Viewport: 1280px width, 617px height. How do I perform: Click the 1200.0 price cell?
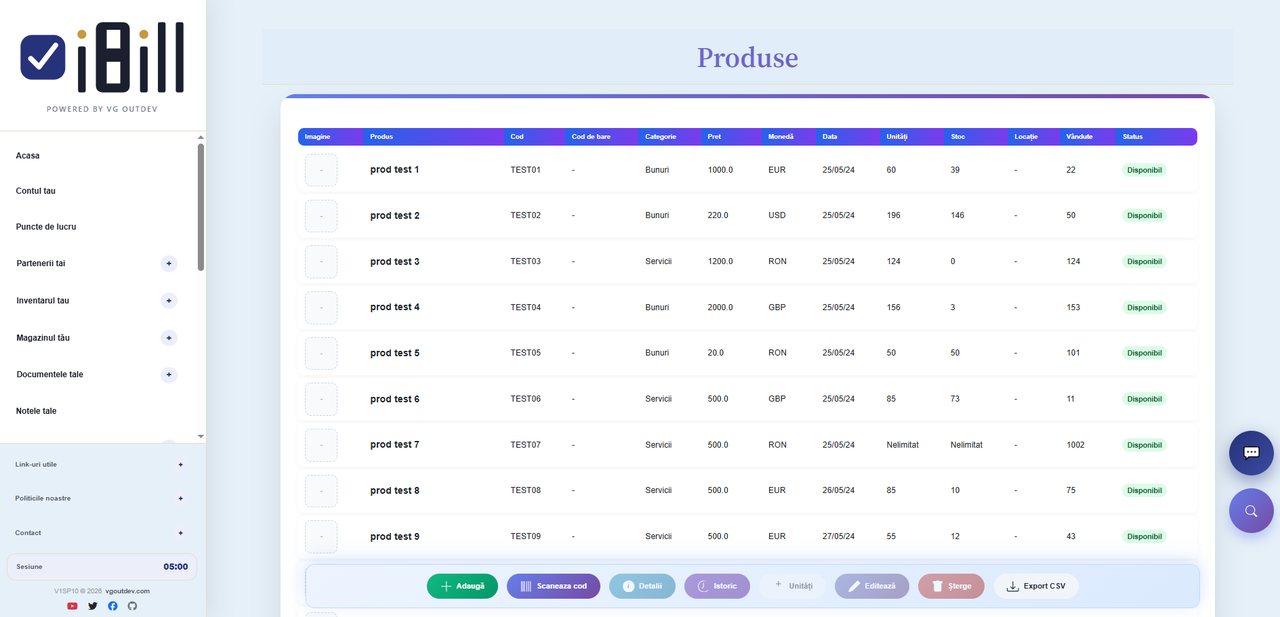pyautogui.click(x=720, y=262)
